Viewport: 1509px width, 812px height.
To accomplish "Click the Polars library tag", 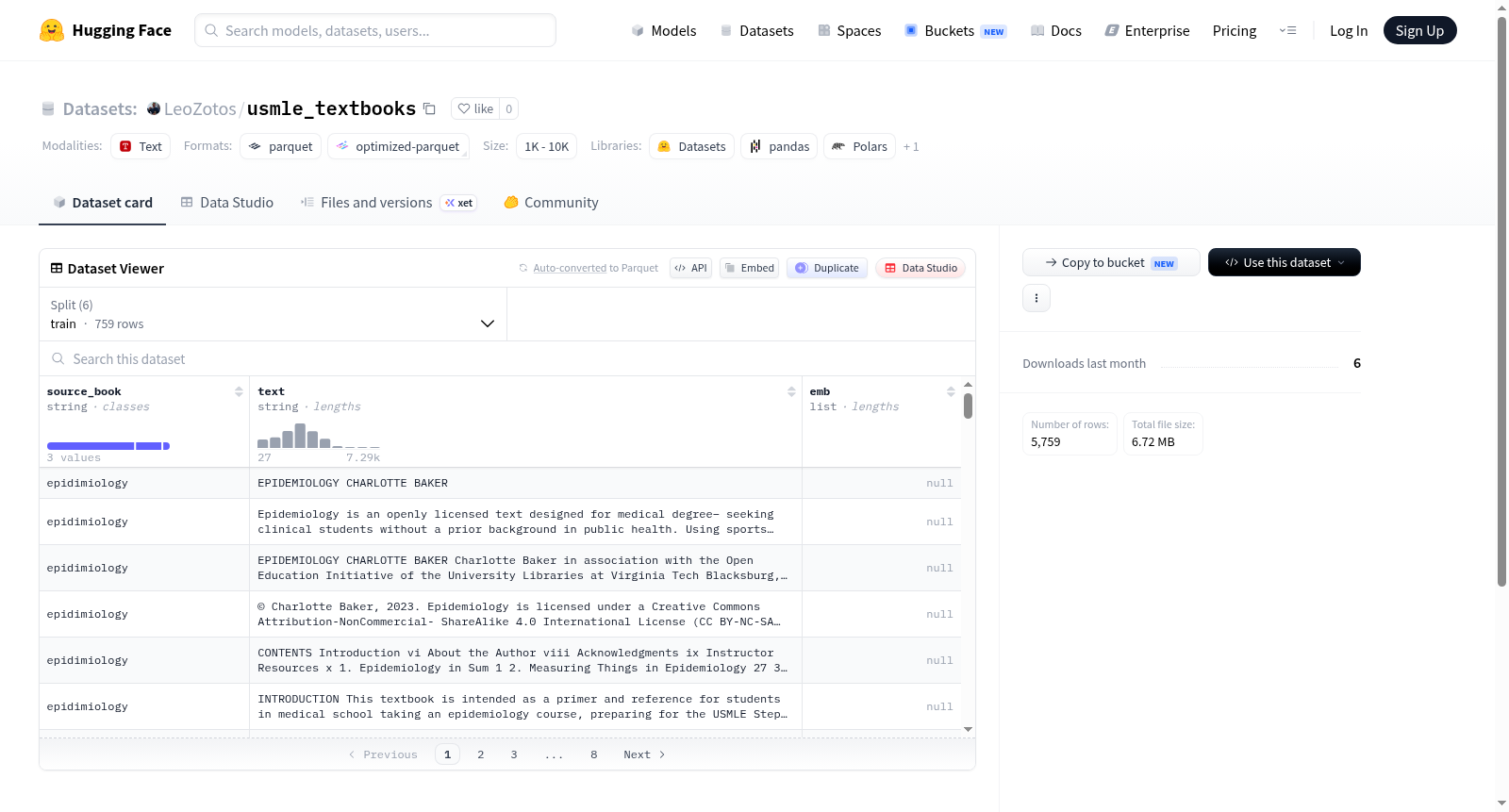I will pos(859,146).
